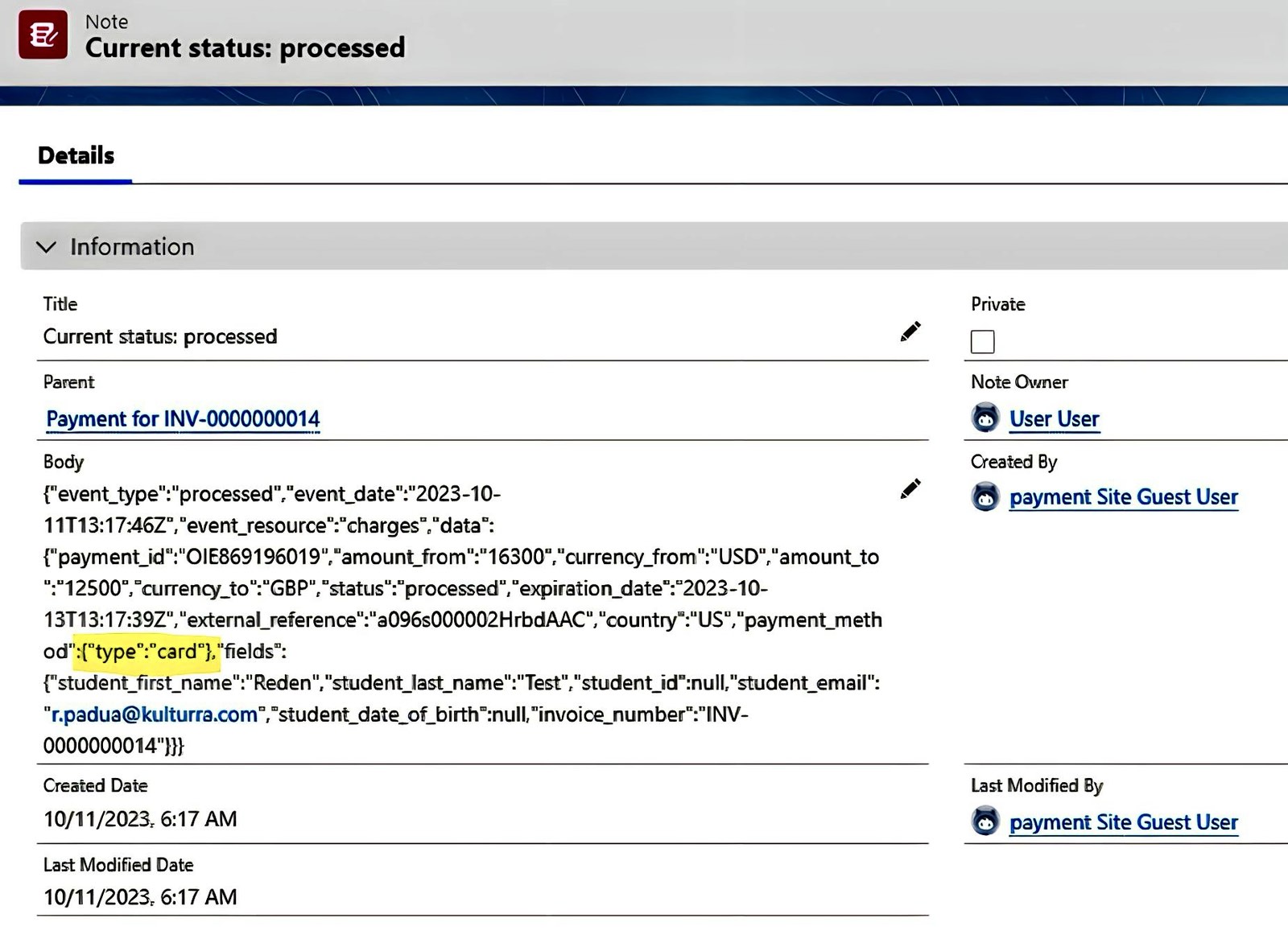Viewport: 1288px width, 943px height.
Task: Toggle the Private checkbox
Action: click(982, 342)
